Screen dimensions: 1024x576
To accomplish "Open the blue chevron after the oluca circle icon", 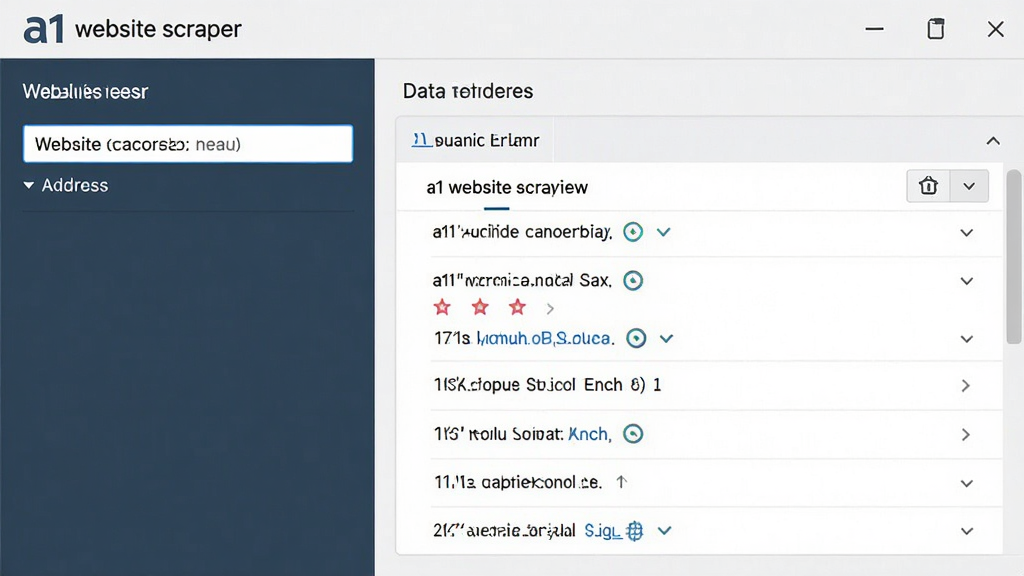I will pos(666,338).
